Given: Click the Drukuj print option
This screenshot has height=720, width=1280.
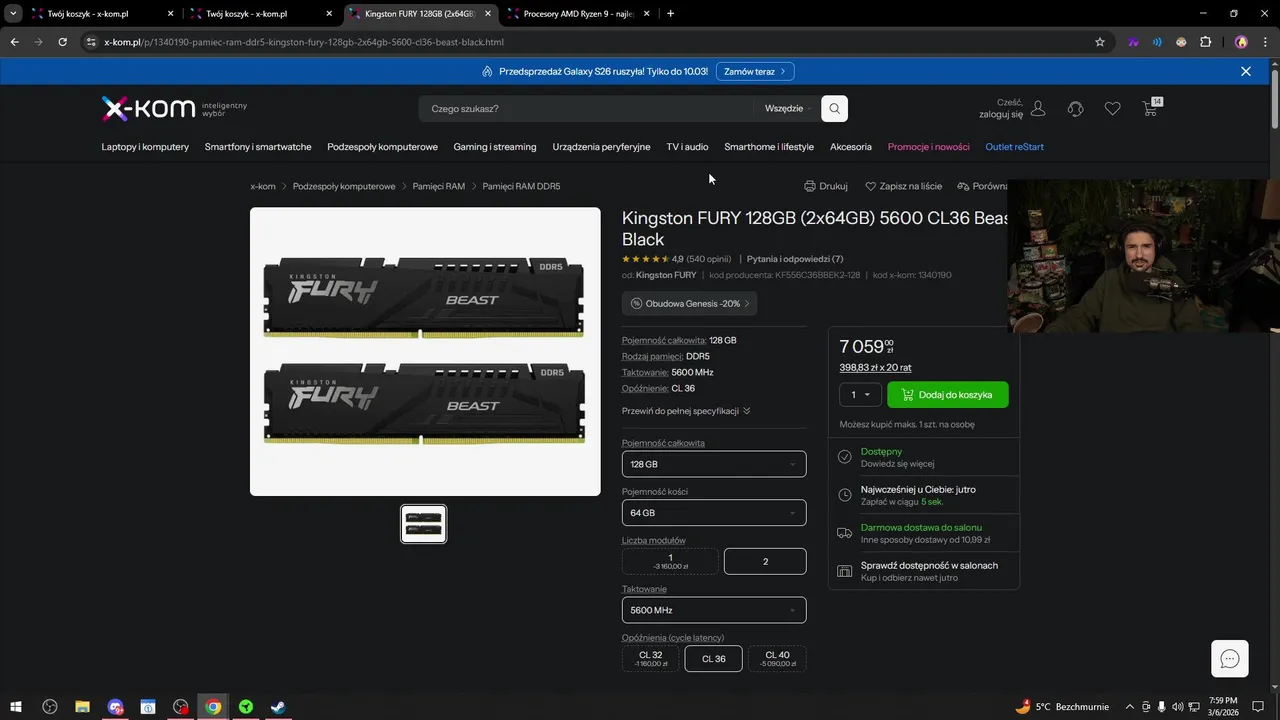Looking at the screenshot, I should (826, 186).
